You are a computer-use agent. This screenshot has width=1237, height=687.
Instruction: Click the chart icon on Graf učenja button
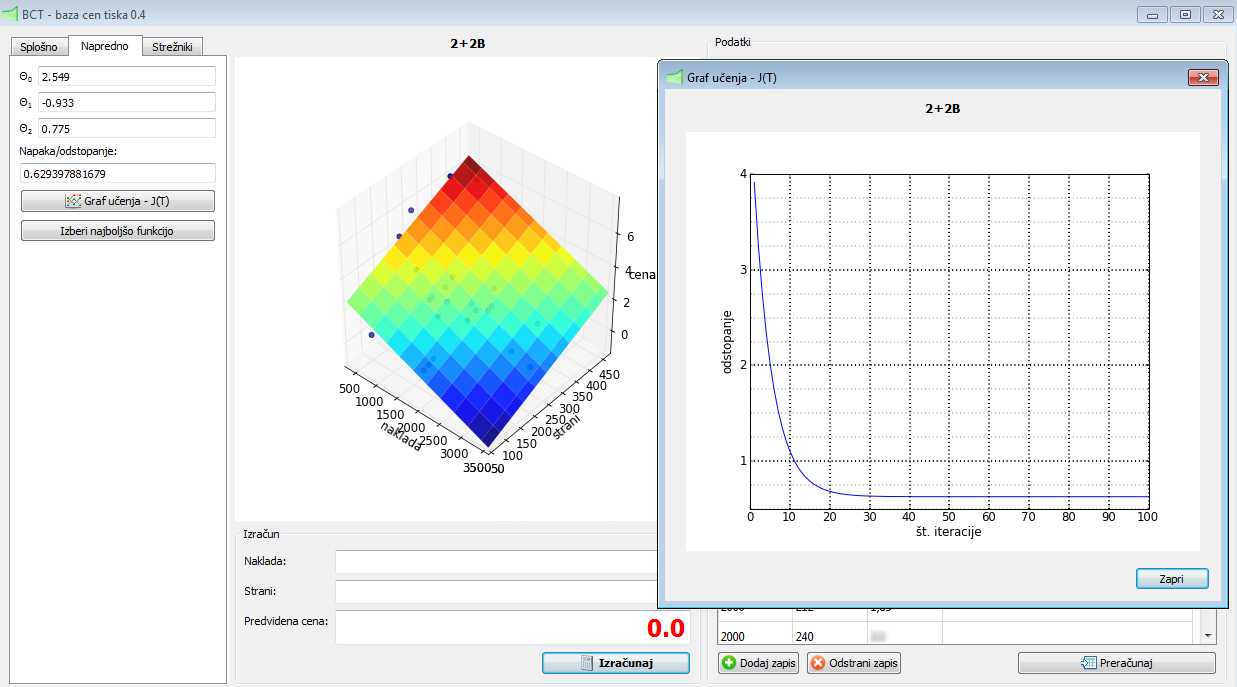pos(72,201)
